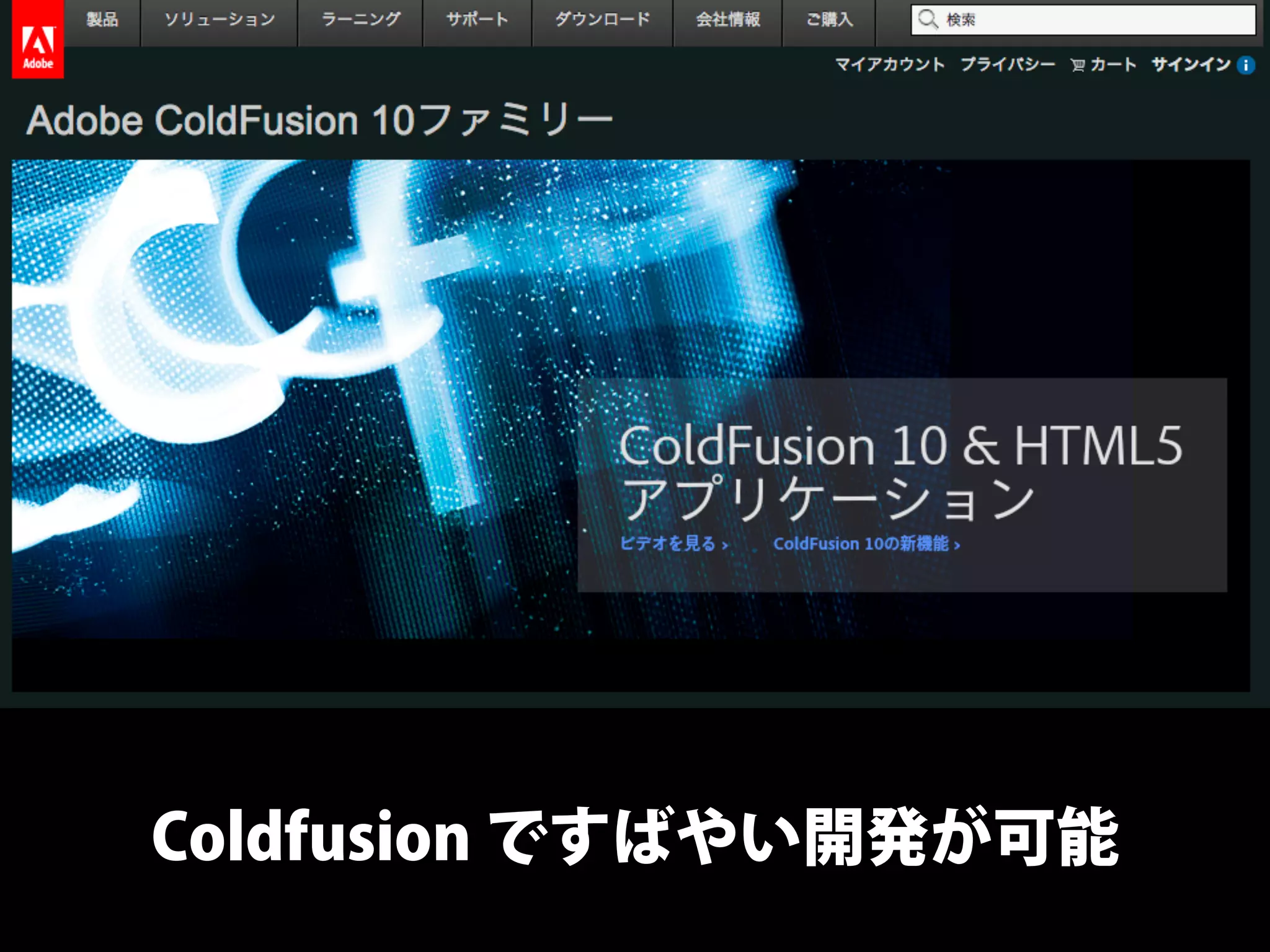
Task: Open the サポート menu
Action: 477,20
